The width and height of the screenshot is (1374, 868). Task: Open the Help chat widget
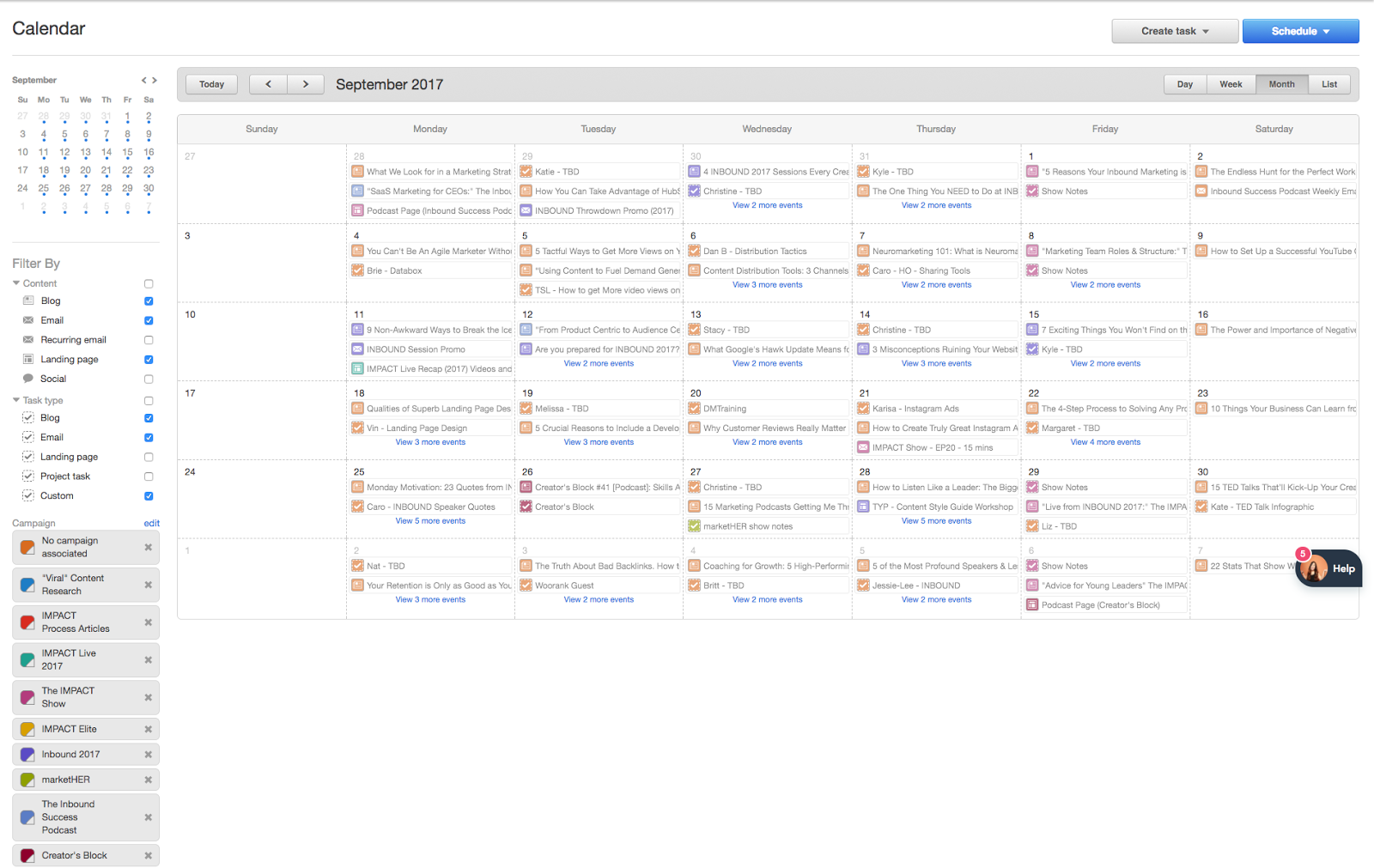(1328, 568)
